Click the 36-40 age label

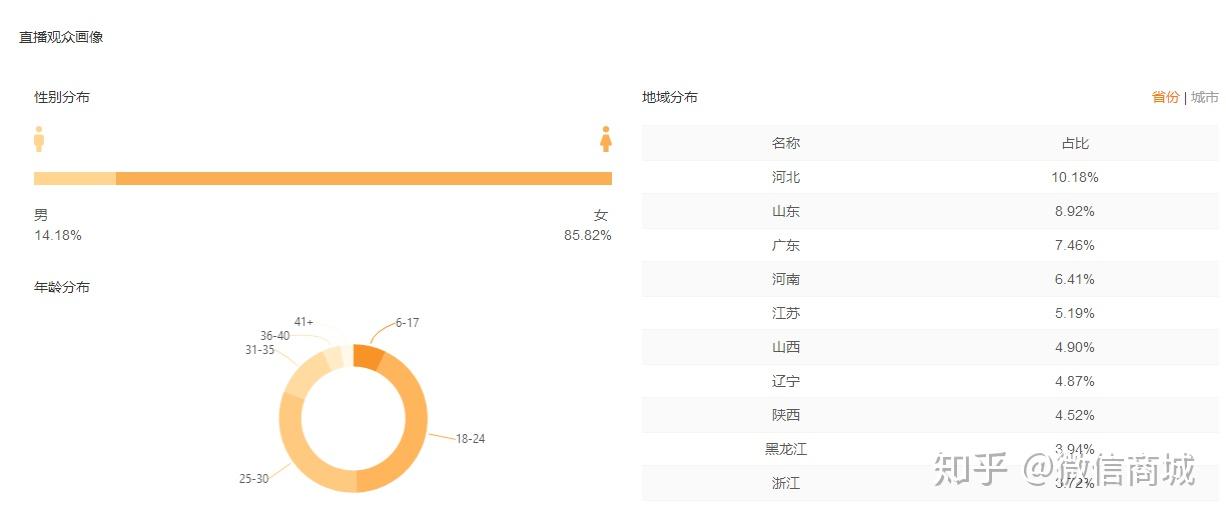click(x=275, y=336)
